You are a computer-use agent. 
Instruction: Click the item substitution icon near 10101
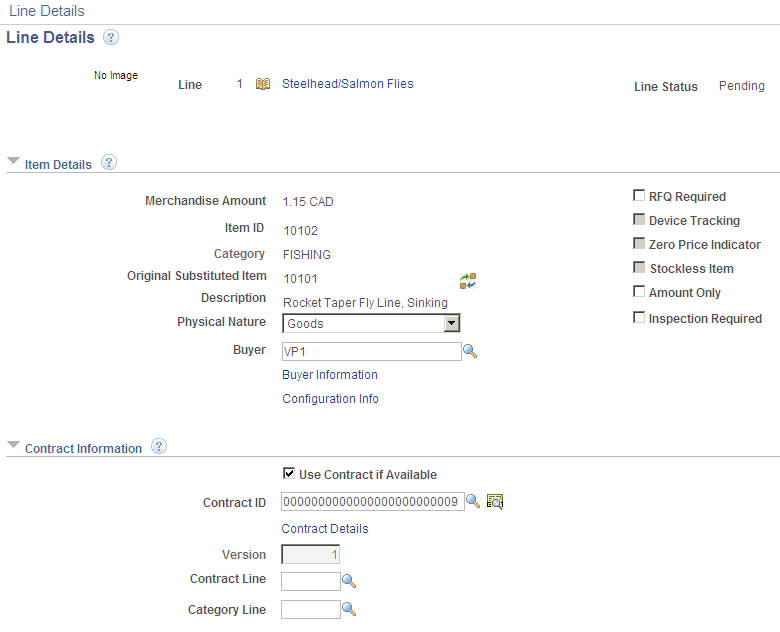pos(468,281)
